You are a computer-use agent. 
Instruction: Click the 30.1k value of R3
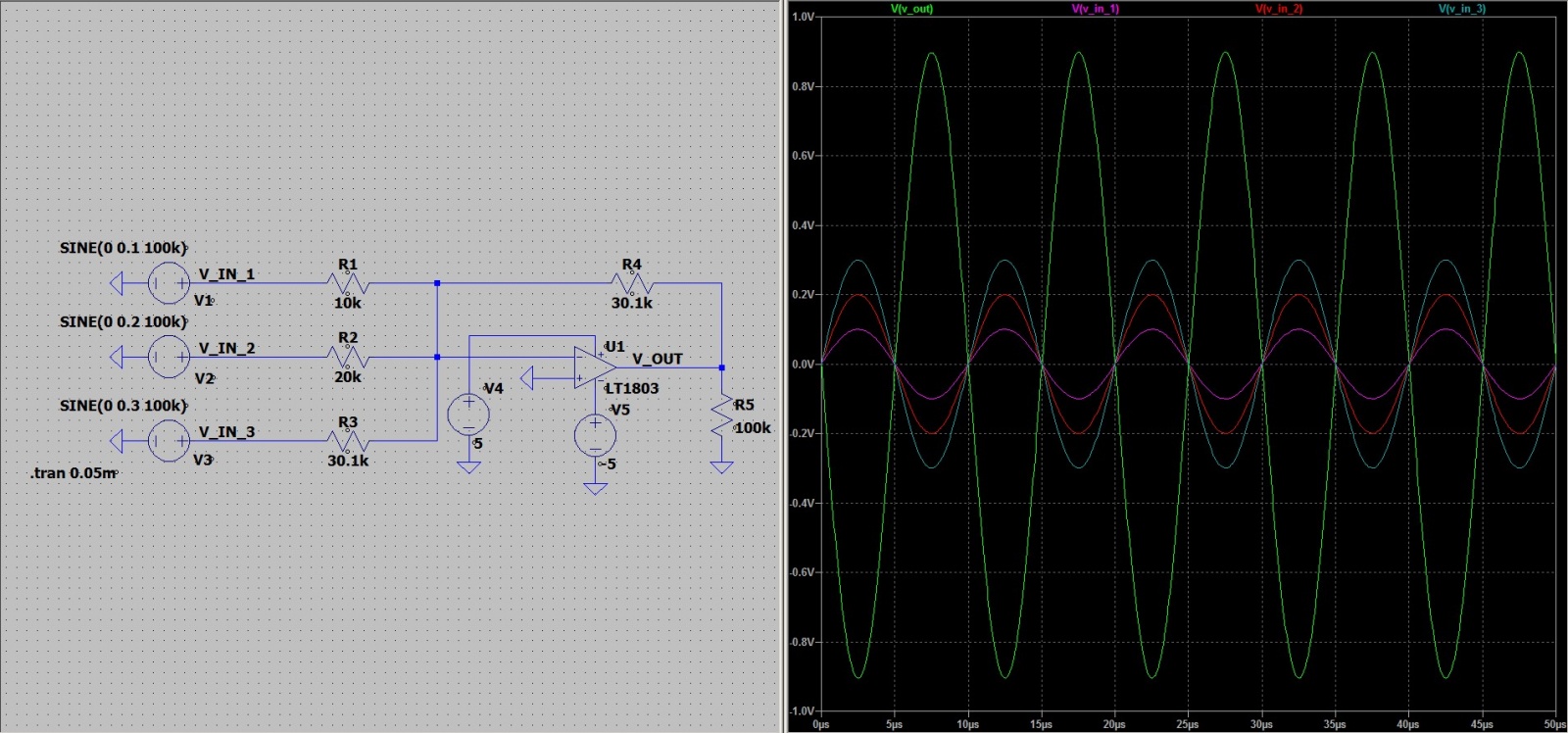(348, 461)
